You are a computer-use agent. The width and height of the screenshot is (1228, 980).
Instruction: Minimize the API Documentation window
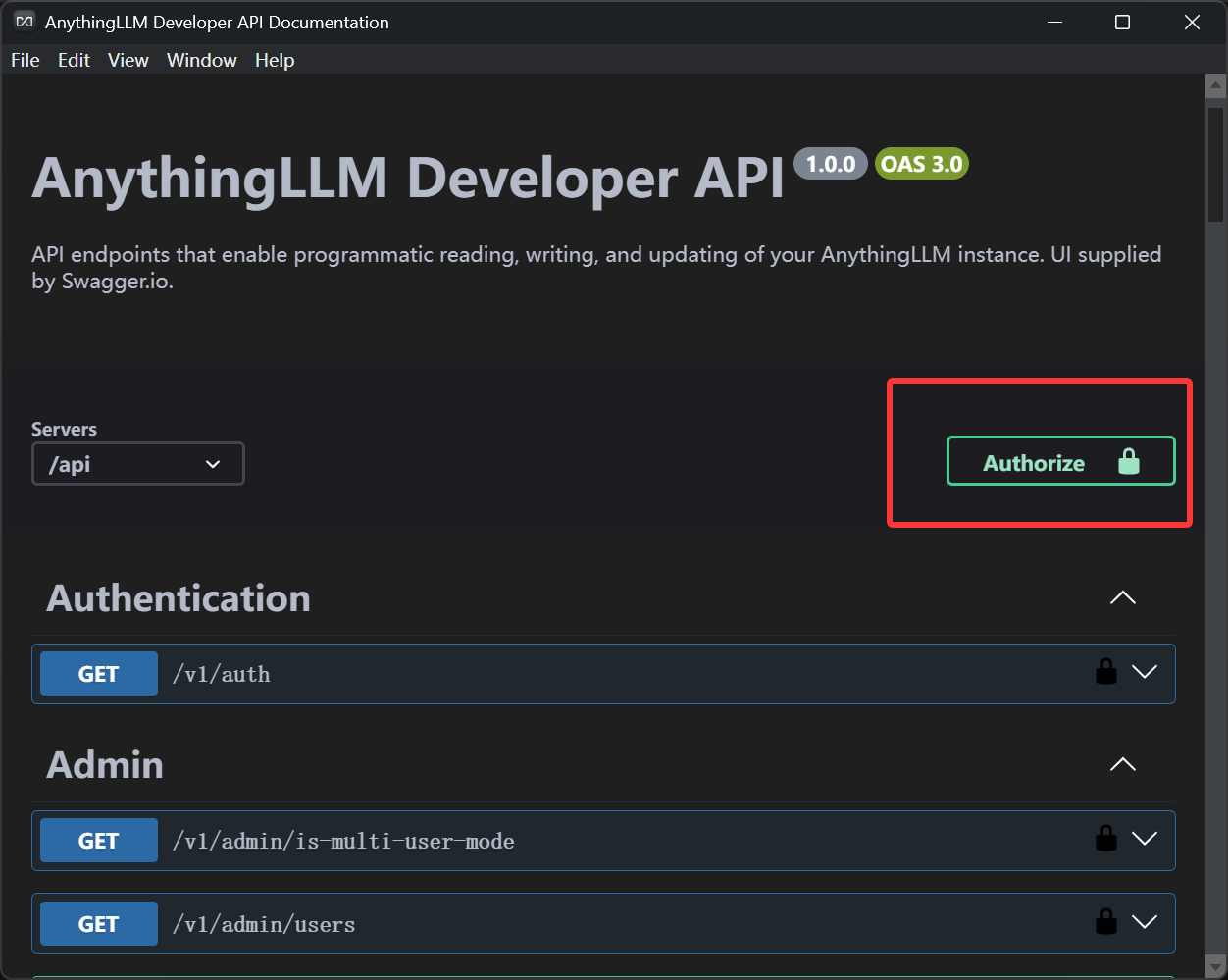1054,22
